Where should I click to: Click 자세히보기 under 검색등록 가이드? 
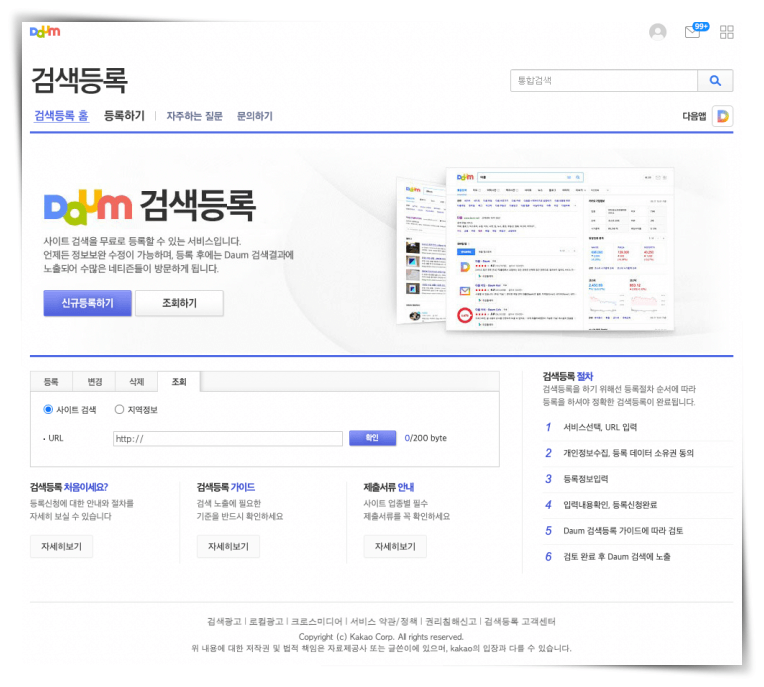point(228,546)
